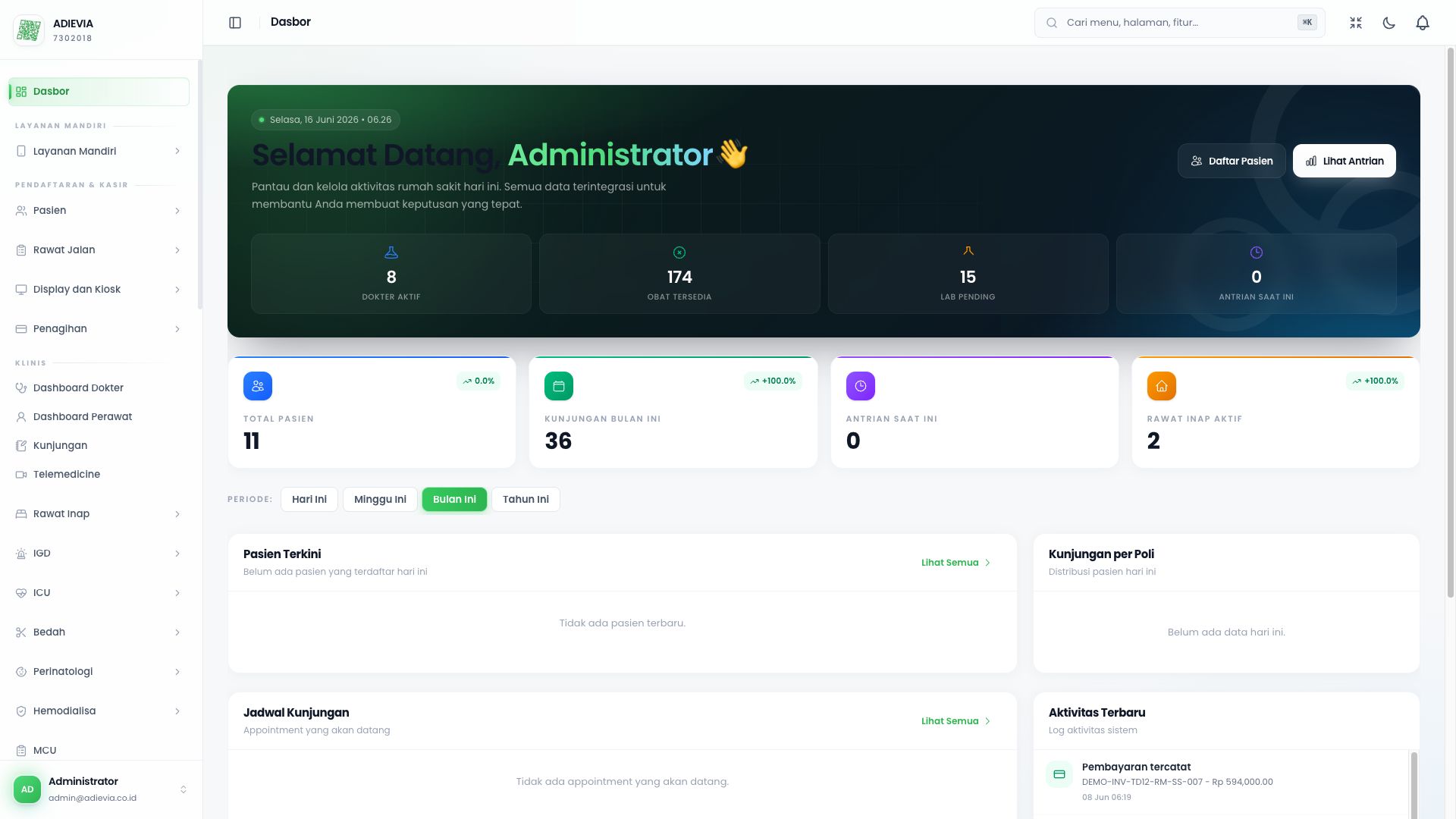This screenshot has width=1456, height=819.
Task: Click the Pasien users icon in sidebar
Action: (21, 211)
